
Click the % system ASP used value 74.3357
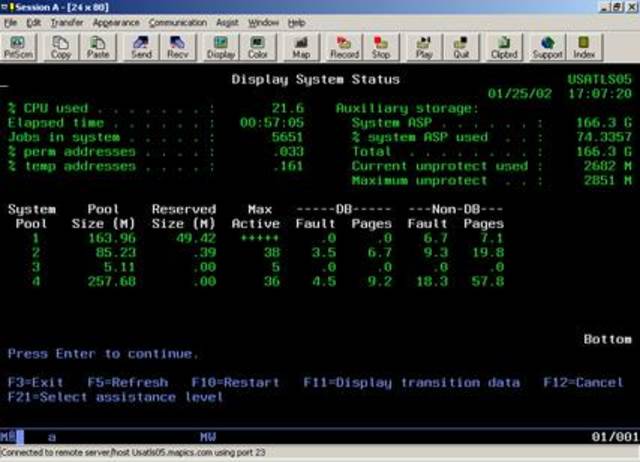[604, 137]
